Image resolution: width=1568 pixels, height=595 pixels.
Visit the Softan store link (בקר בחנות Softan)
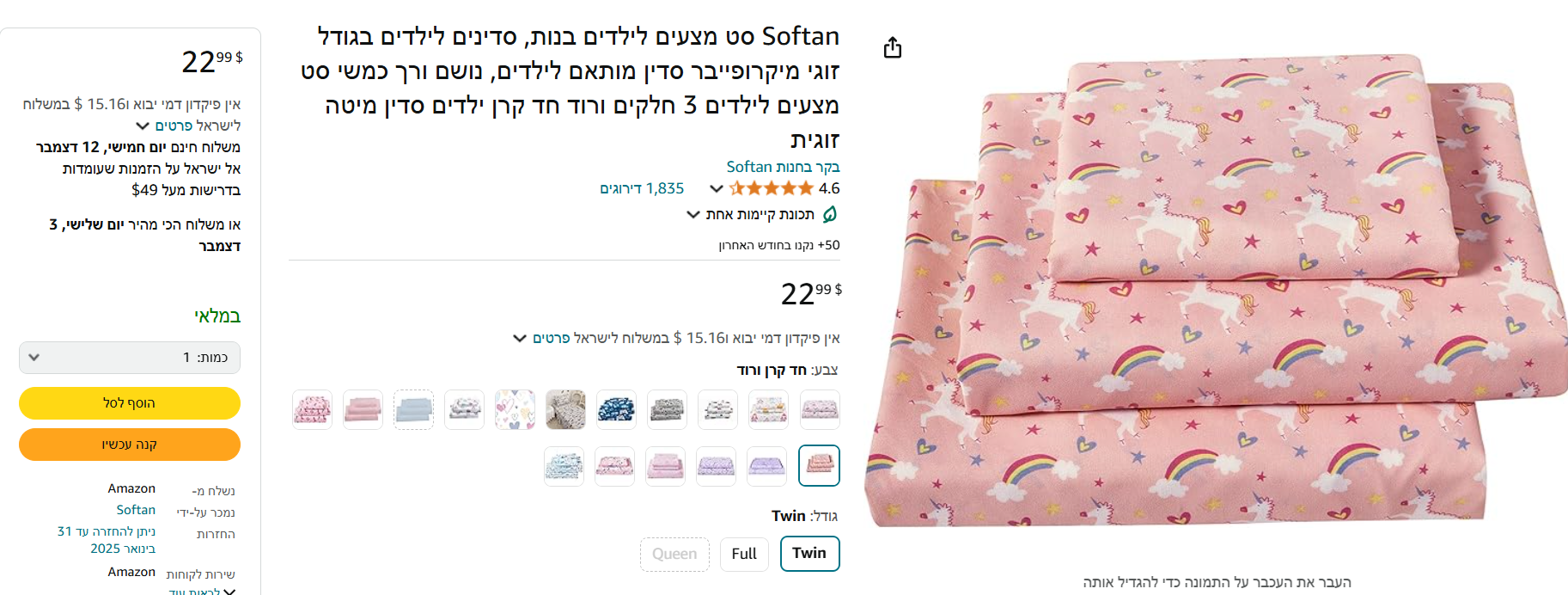click(x=783, y=167)
